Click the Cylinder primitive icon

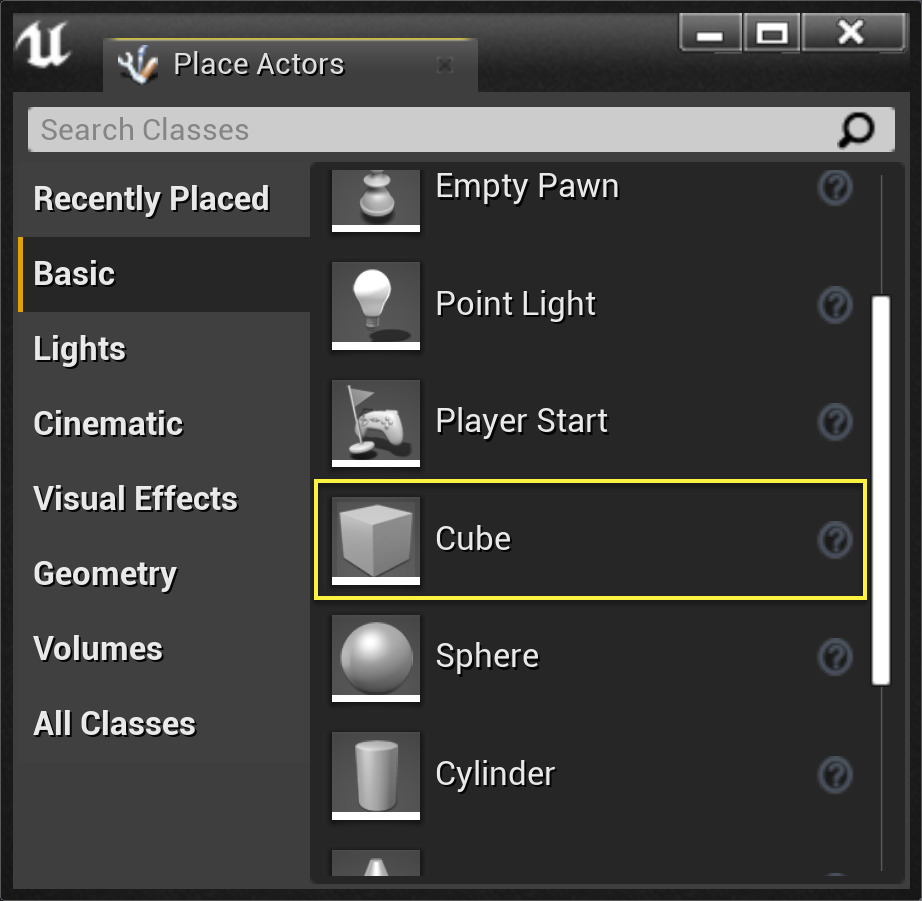point(375,774)
